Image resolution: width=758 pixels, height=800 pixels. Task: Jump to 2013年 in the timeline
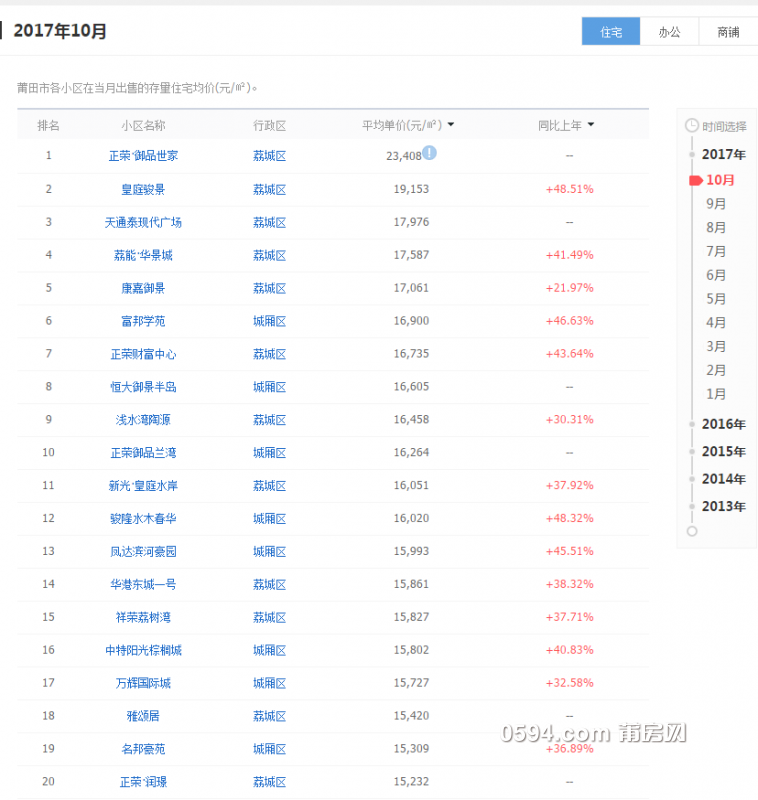(724, 507)
